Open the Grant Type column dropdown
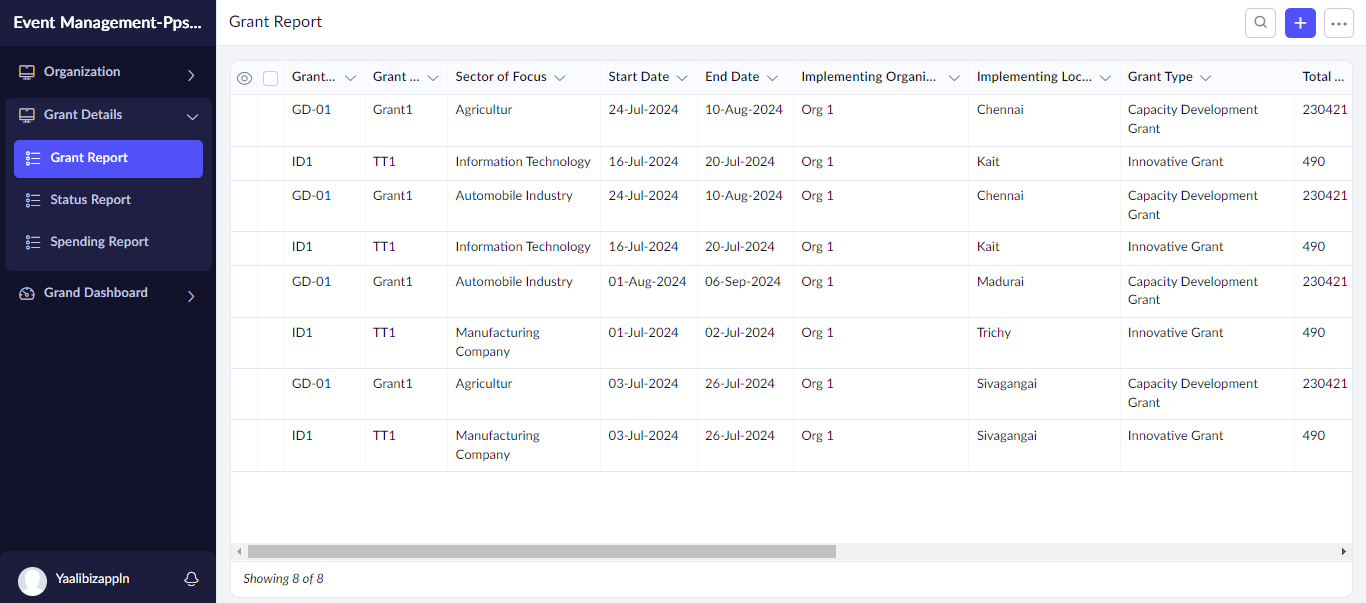Image resolution: width=1366 pixels, height=603 pixels. [1206, 78]
